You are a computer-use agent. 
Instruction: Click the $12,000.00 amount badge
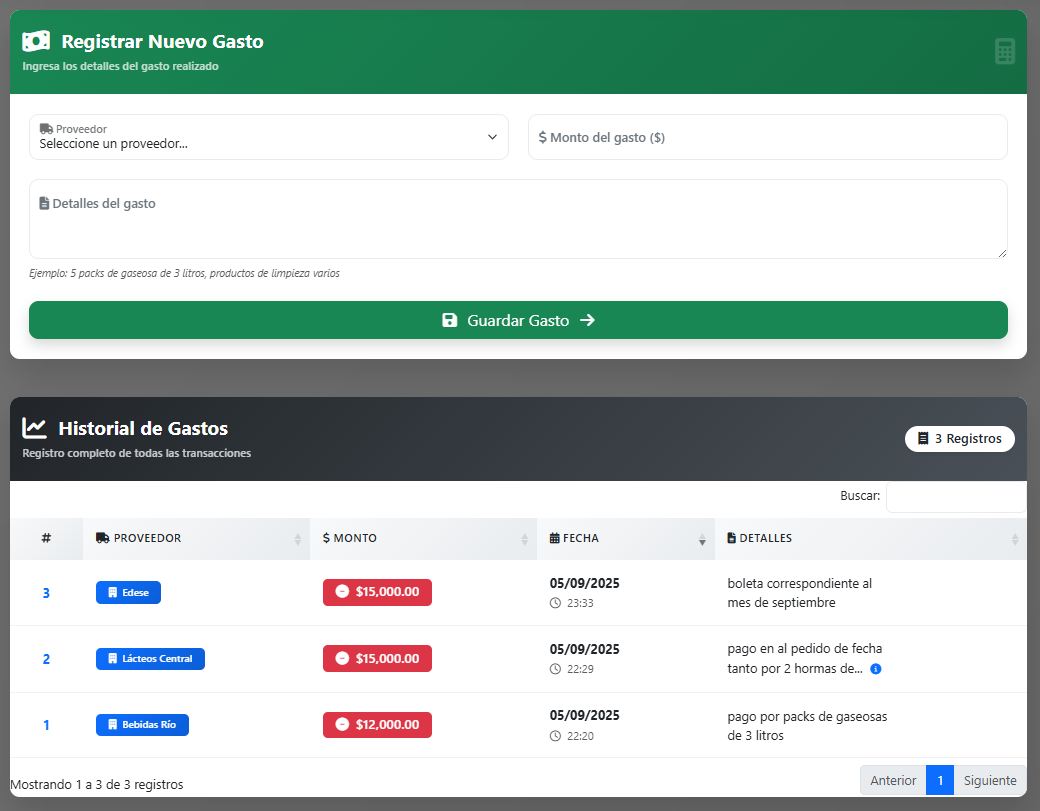point(377,725)
